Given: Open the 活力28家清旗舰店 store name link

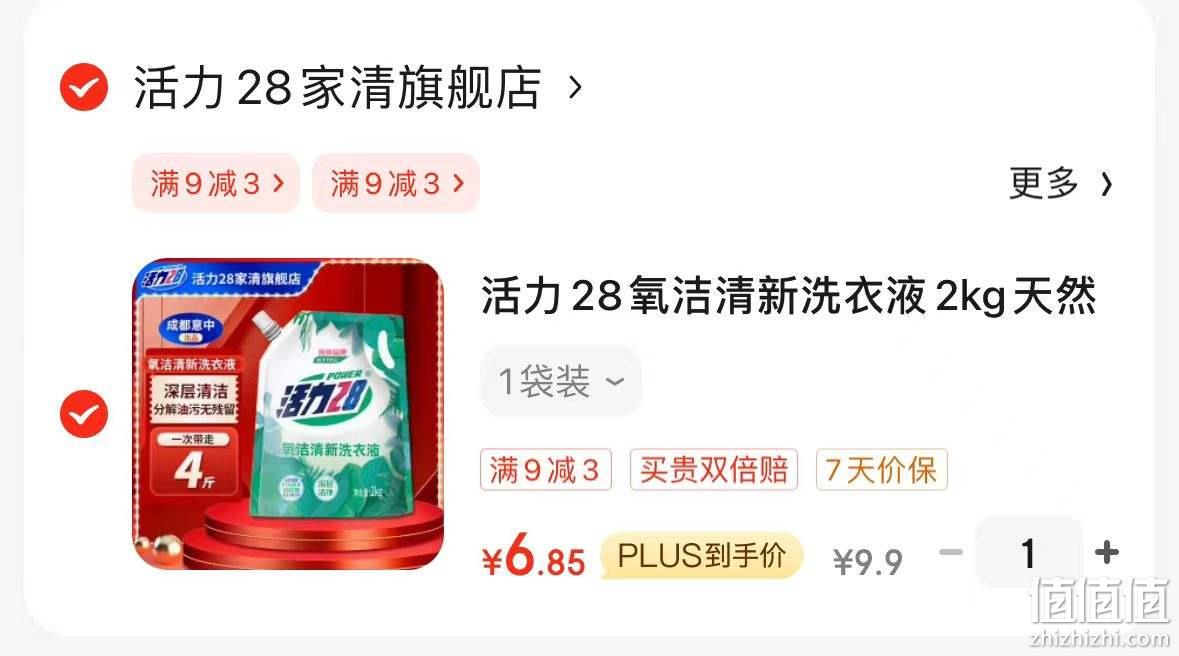Looking at the screenshot, I should (x=337, y=87).
